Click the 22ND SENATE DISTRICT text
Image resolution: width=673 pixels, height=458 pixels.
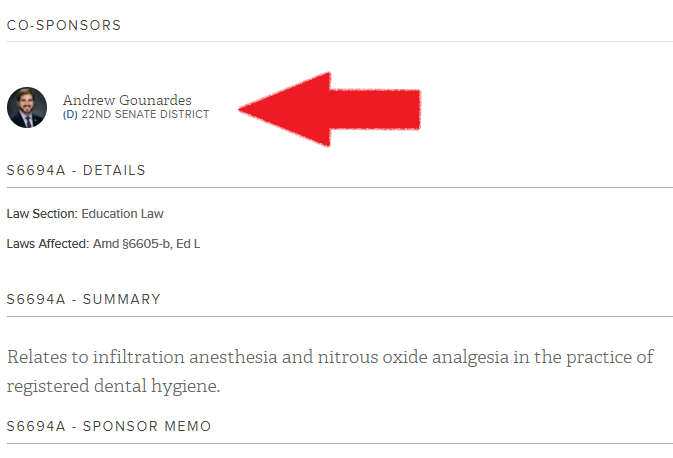point(145,114)
